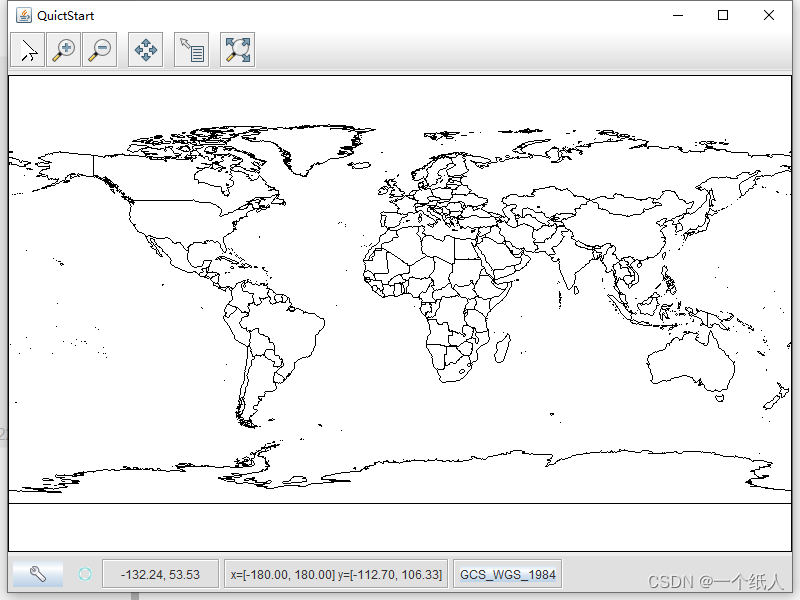Screen dimensions: 800x600
Task: Click the Windows taskbar at screen bottom
Action: (400, 596)
